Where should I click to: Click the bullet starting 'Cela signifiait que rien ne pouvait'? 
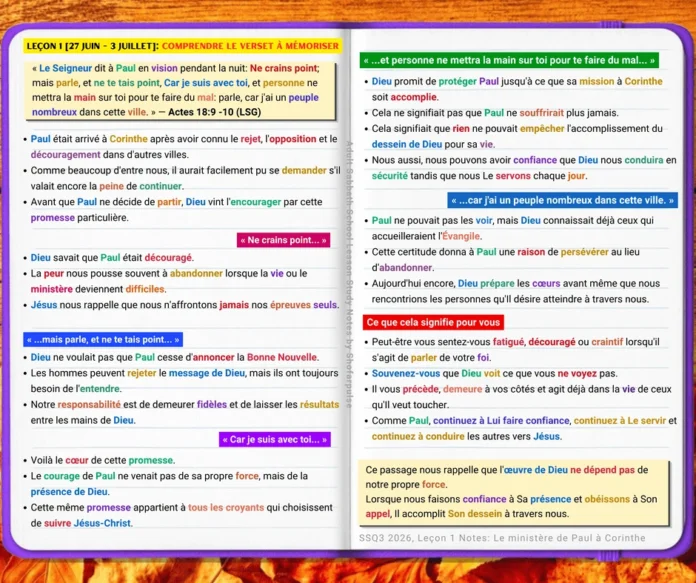(514, 136)
